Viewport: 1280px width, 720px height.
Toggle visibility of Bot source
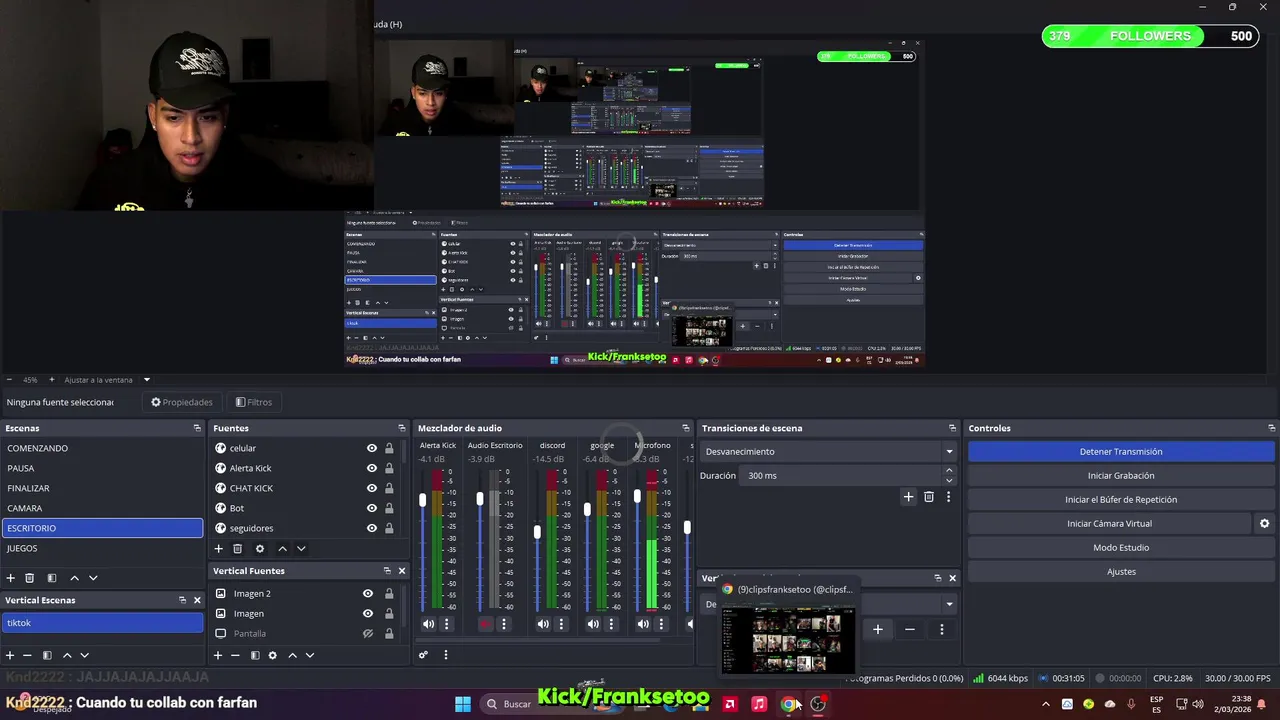372,509
